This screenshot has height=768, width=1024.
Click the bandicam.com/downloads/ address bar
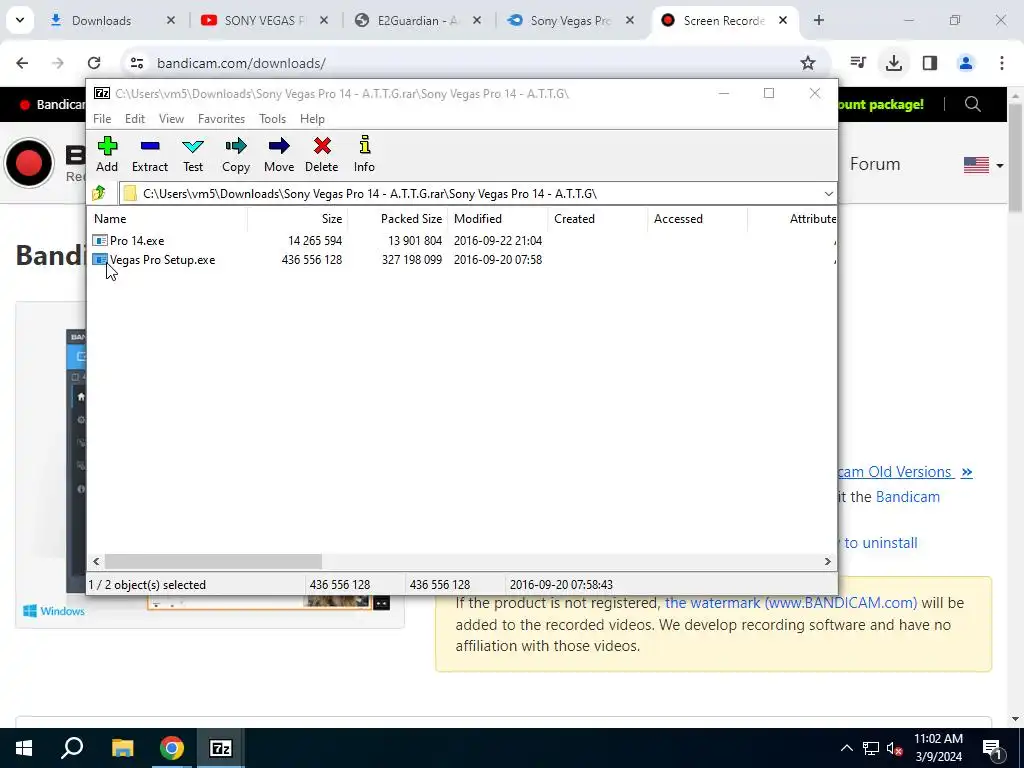point(470,63)
